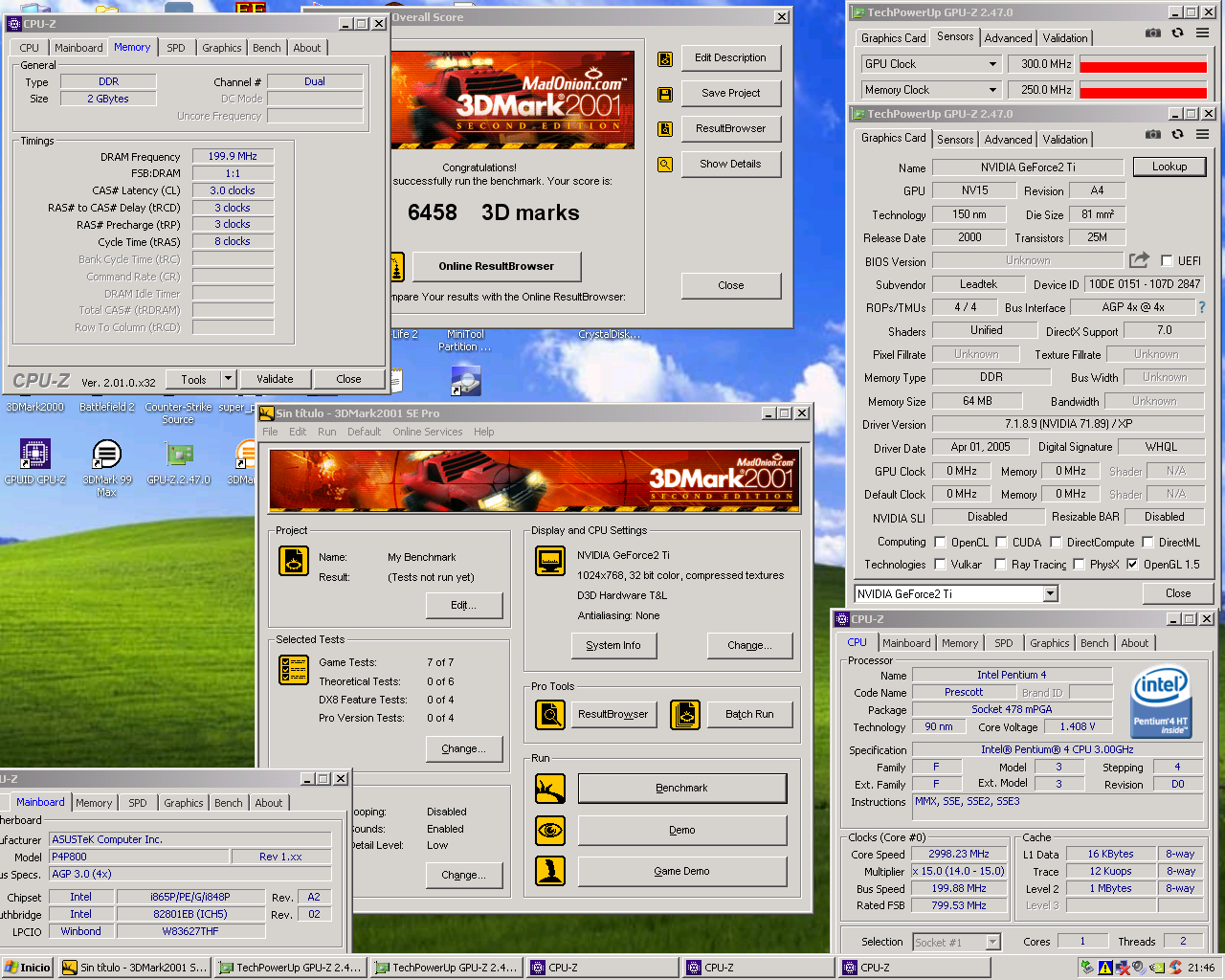Select CPUID CPU-Z desktop shortcut
The image size is (1225, 980).
[x=35, y=462]
